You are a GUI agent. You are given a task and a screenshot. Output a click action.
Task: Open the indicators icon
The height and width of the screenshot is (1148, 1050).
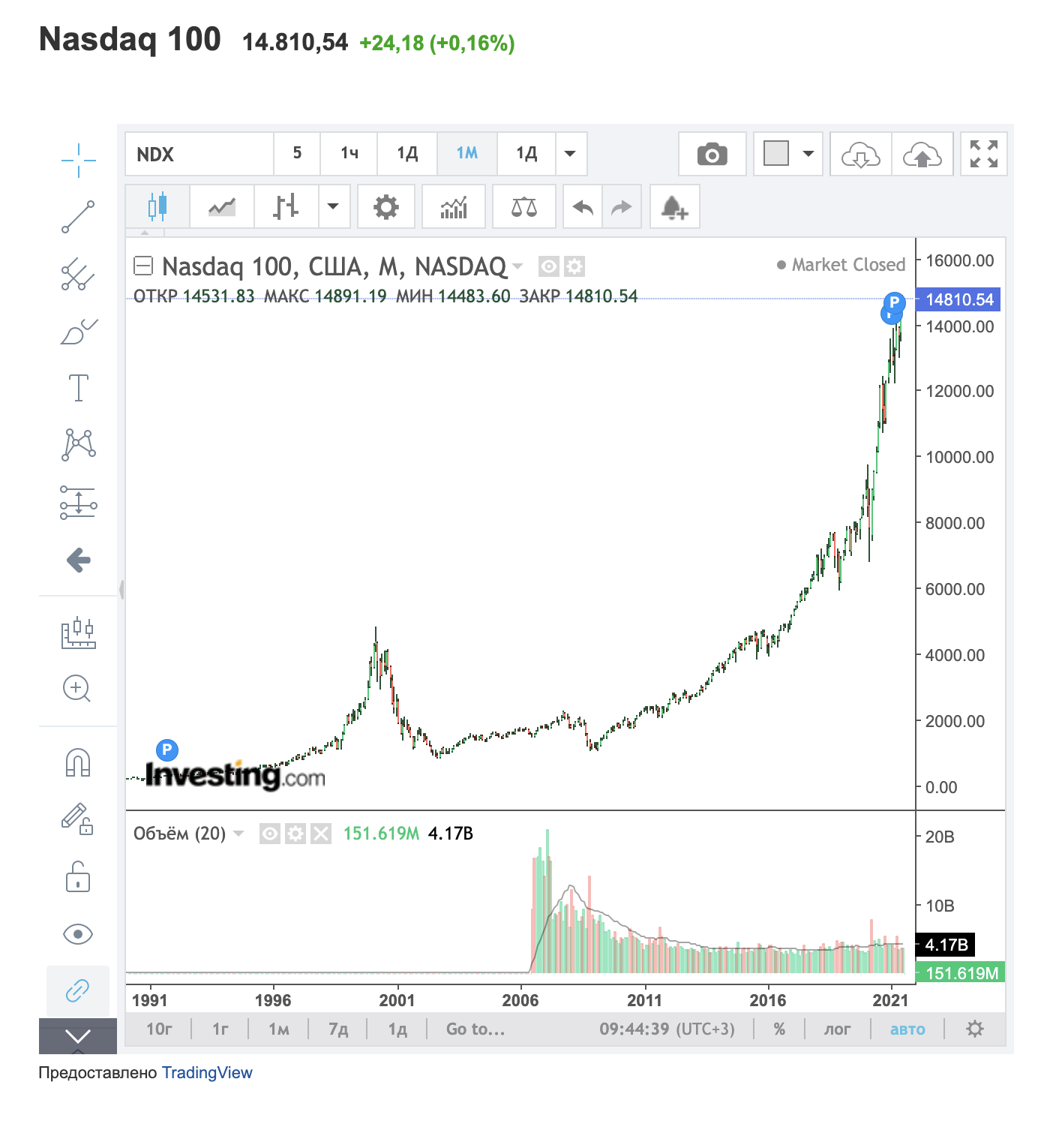point(454,206)
